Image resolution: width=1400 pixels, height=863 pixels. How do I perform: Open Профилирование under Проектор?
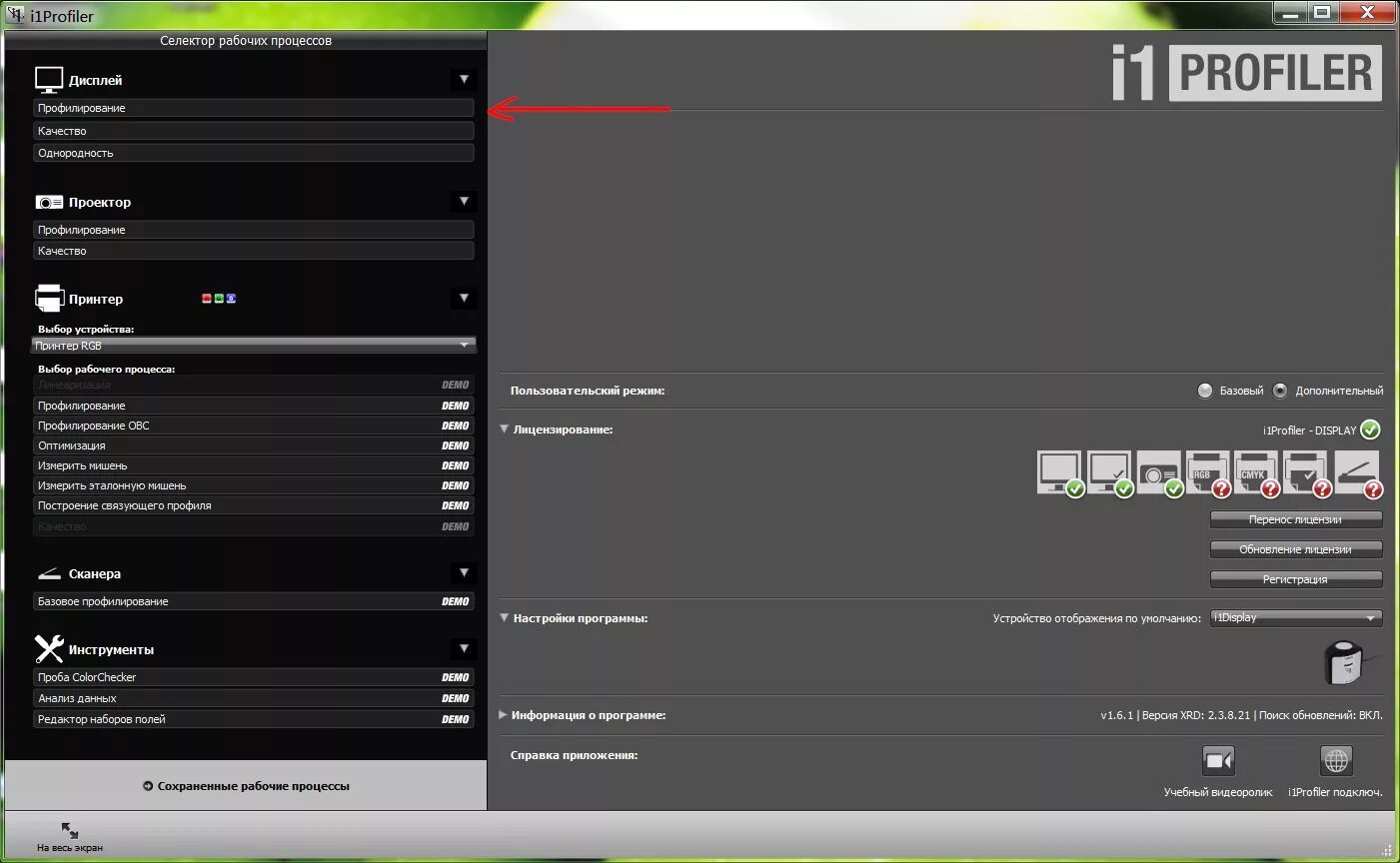coord(254,230)
